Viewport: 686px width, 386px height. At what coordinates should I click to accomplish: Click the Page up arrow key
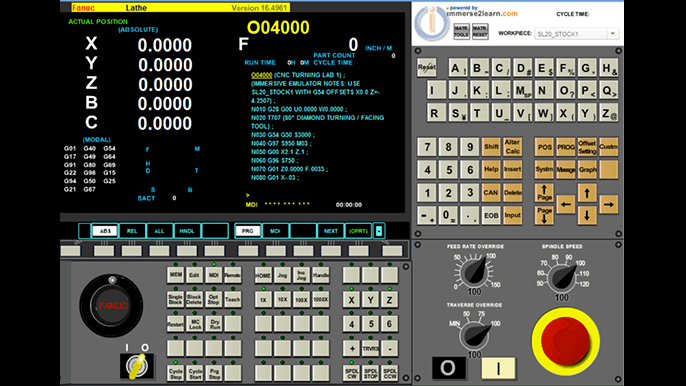(544, 193)
